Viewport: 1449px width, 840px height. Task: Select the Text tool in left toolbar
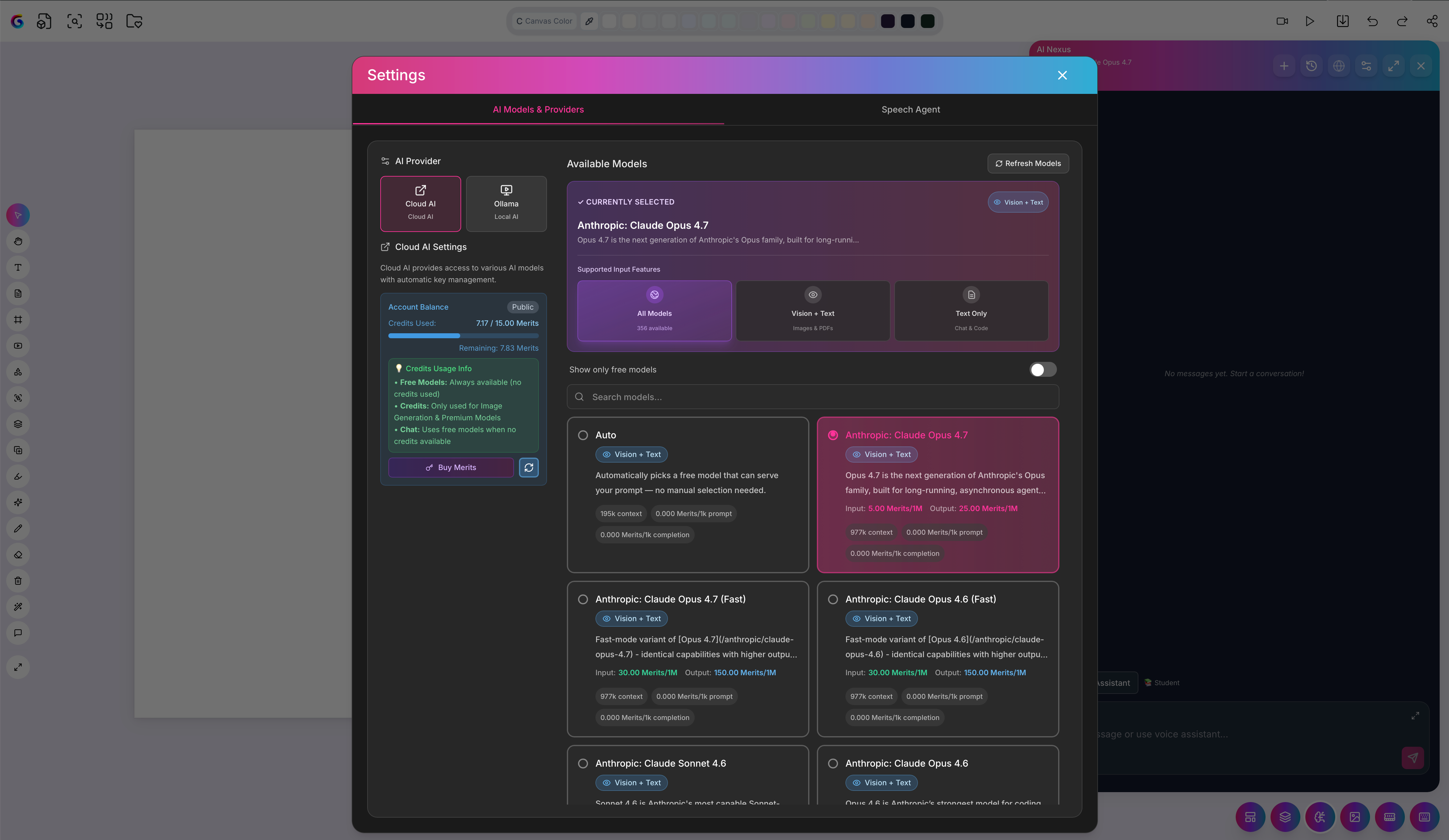18,267
